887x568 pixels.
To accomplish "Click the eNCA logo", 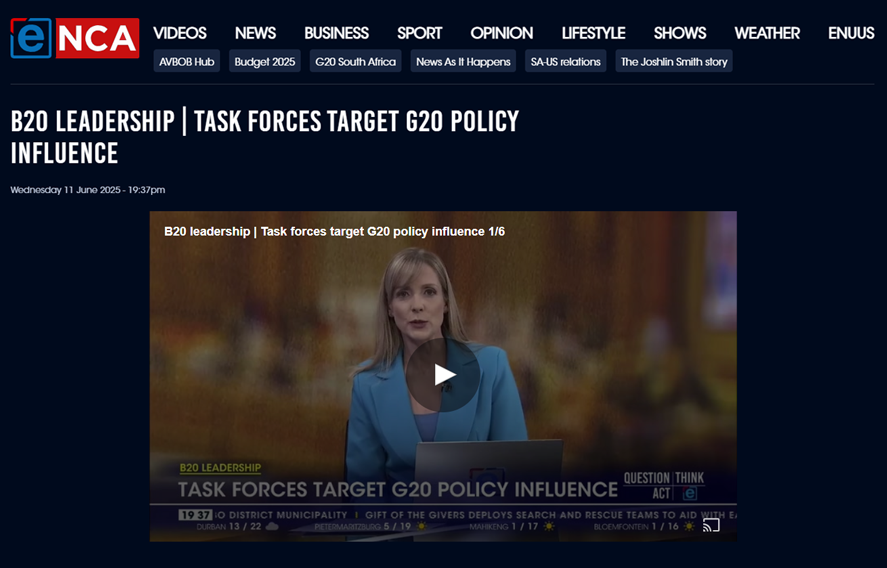I will tap(75, 38).
